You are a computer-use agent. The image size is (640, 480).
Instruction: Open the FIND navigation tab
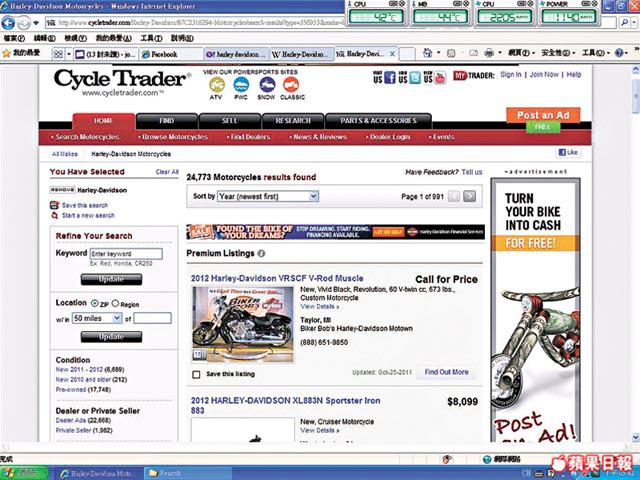pyautogui.click(x=167, y=121)
